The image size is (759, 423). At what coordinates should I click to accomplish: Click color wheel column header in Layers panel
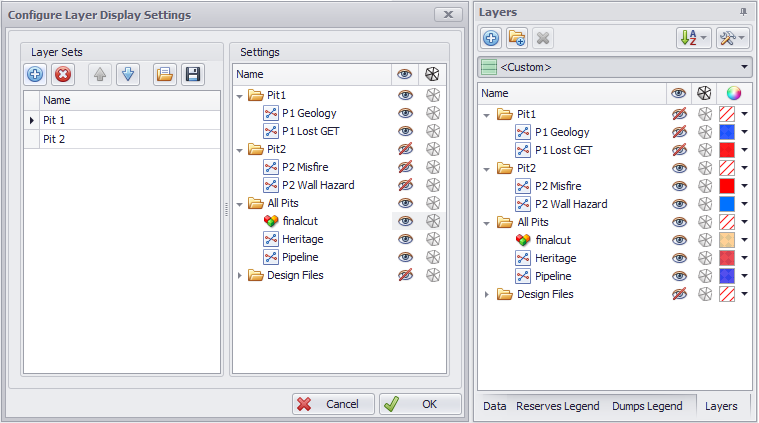click(734, 93)
